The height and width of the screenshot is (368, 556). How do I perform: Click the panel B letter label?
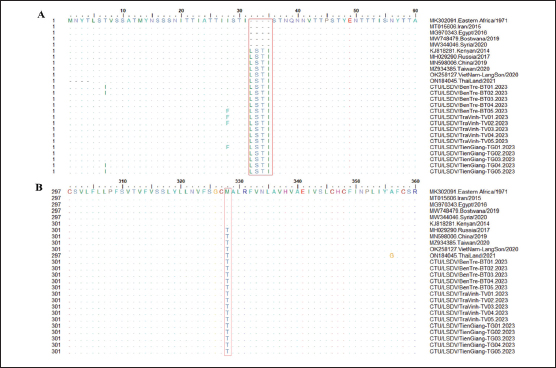tap(39, 187)
